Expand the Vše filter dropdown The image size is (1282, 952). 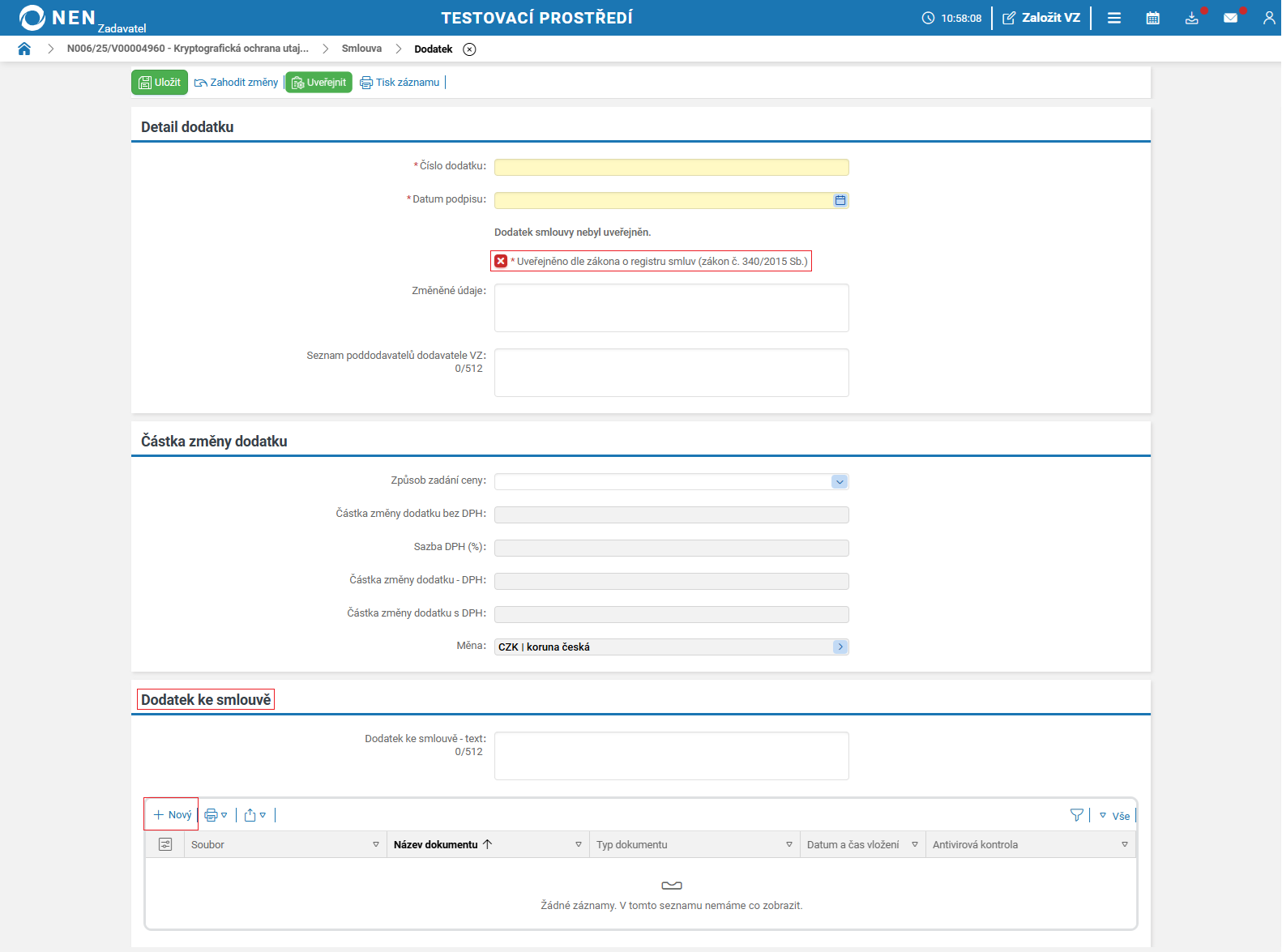(1115, 816)
